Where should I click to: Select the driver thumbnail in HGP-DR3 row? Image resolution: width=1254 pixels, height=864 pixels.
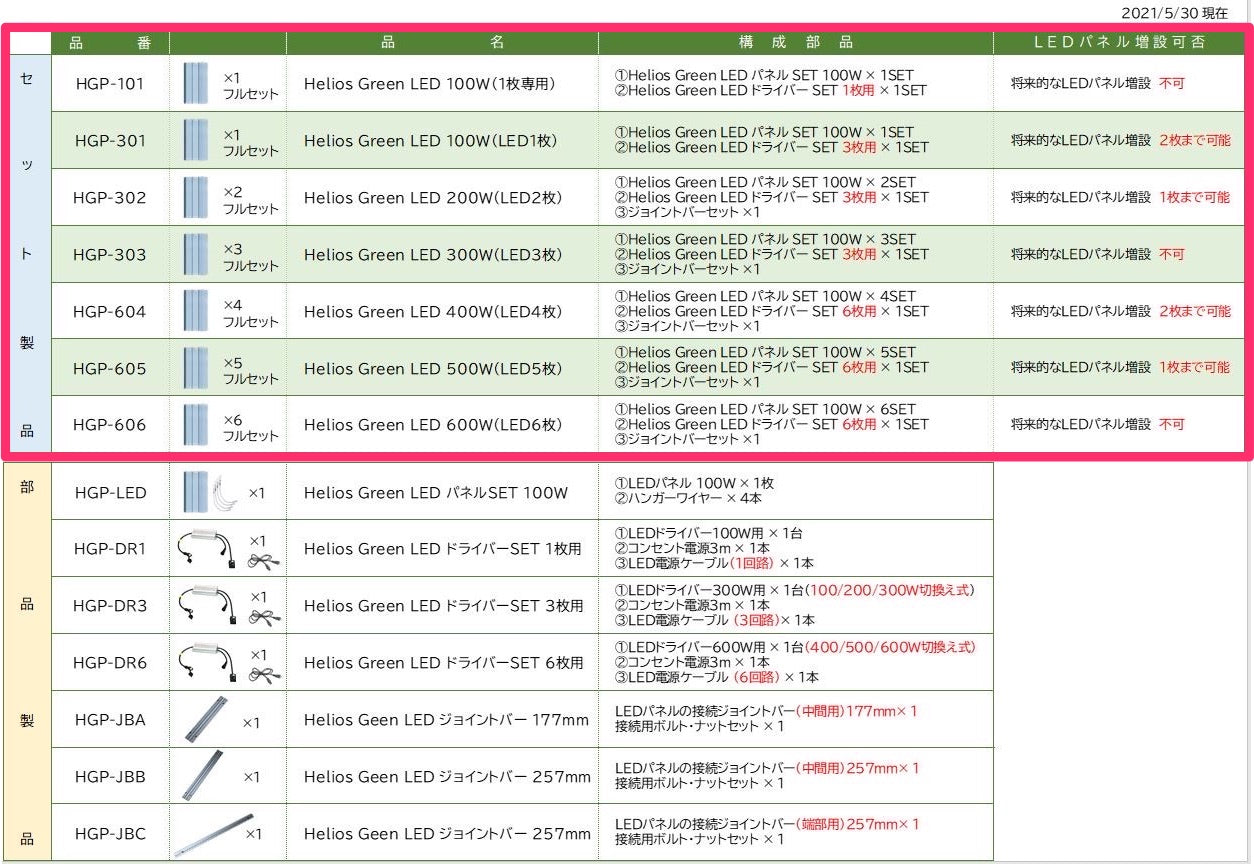pyautogui.click(x=204, y=605)
